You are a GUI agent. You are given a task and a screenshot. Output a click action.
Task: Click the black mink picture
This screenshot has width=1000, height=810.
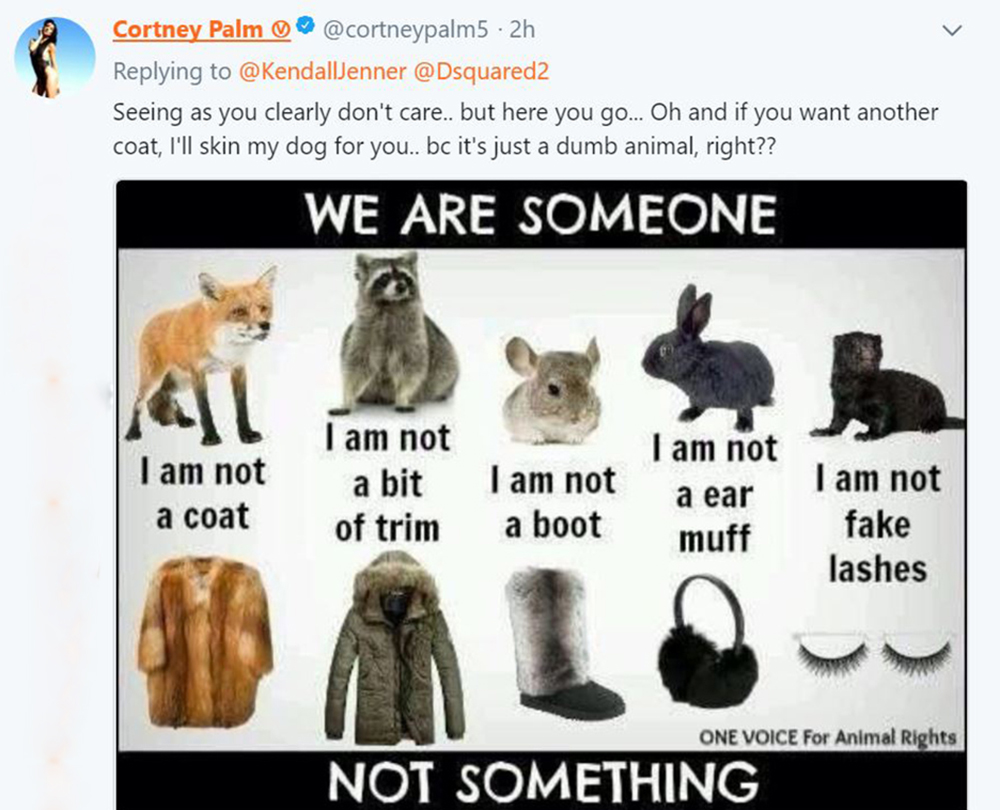point(886,386)
